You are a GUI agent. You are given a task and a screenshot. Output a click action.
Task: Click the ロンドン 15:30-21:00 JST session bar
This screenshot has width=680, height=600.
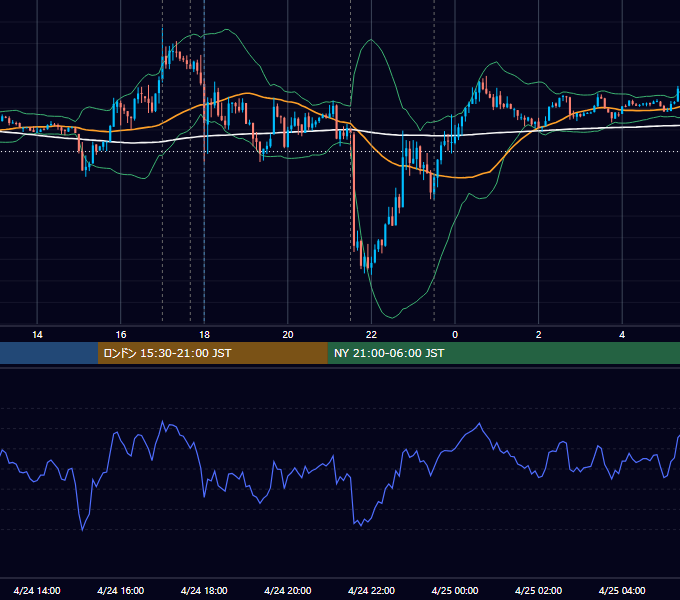[x=212, y=353]
